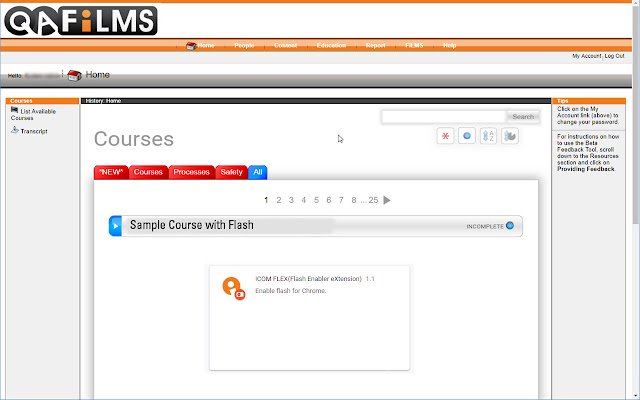Screen dimensions: 640x400
Task: Click the blue circle status filter icon
Action: [467, 136]
